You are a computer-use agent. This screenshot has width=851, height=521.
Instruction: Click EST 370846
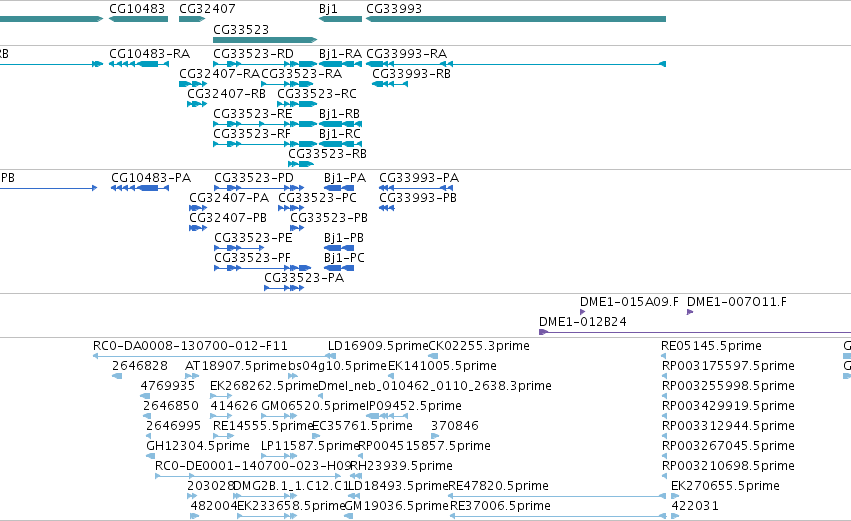point(435,436)
